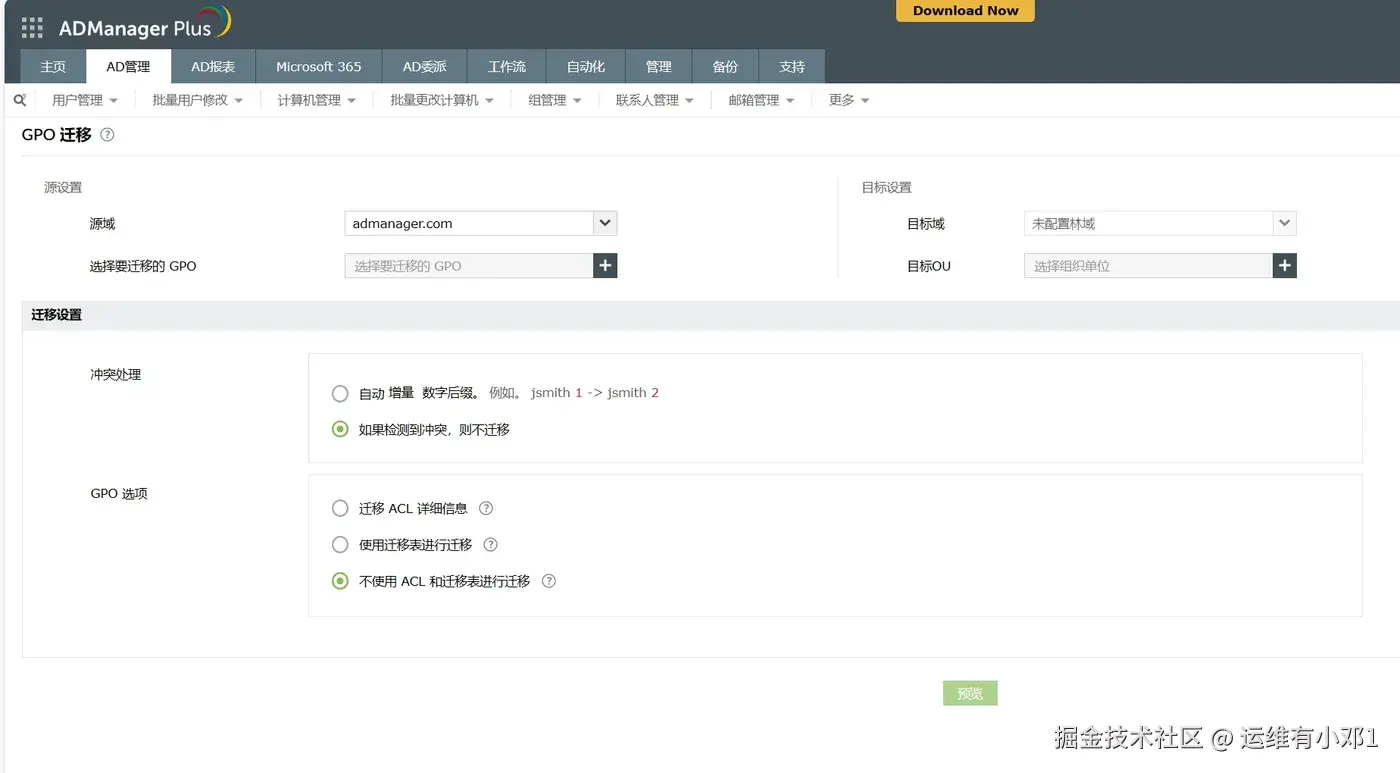1400x773 pixels.
Task: Switch to the AD报表 tab
Action: point(213,66)
